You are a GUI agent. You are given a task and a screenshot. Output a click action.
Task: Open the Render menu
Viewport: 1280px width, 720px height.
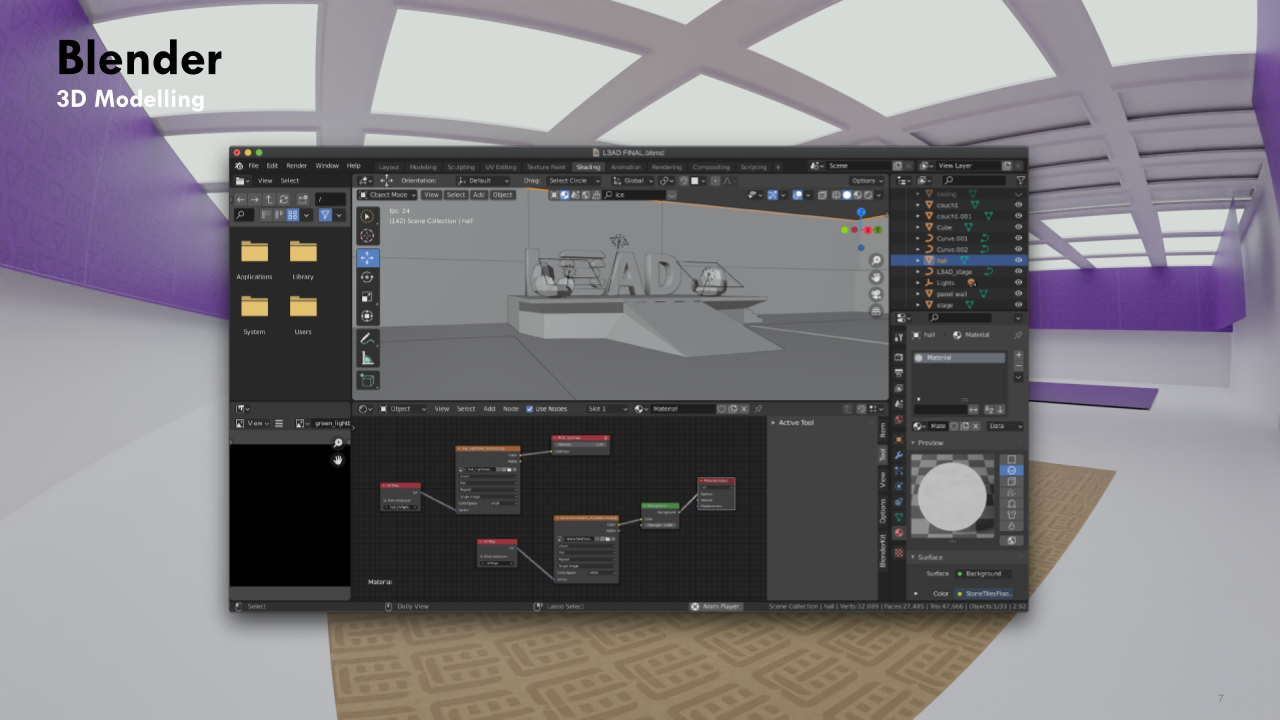(x=297, y=165)
